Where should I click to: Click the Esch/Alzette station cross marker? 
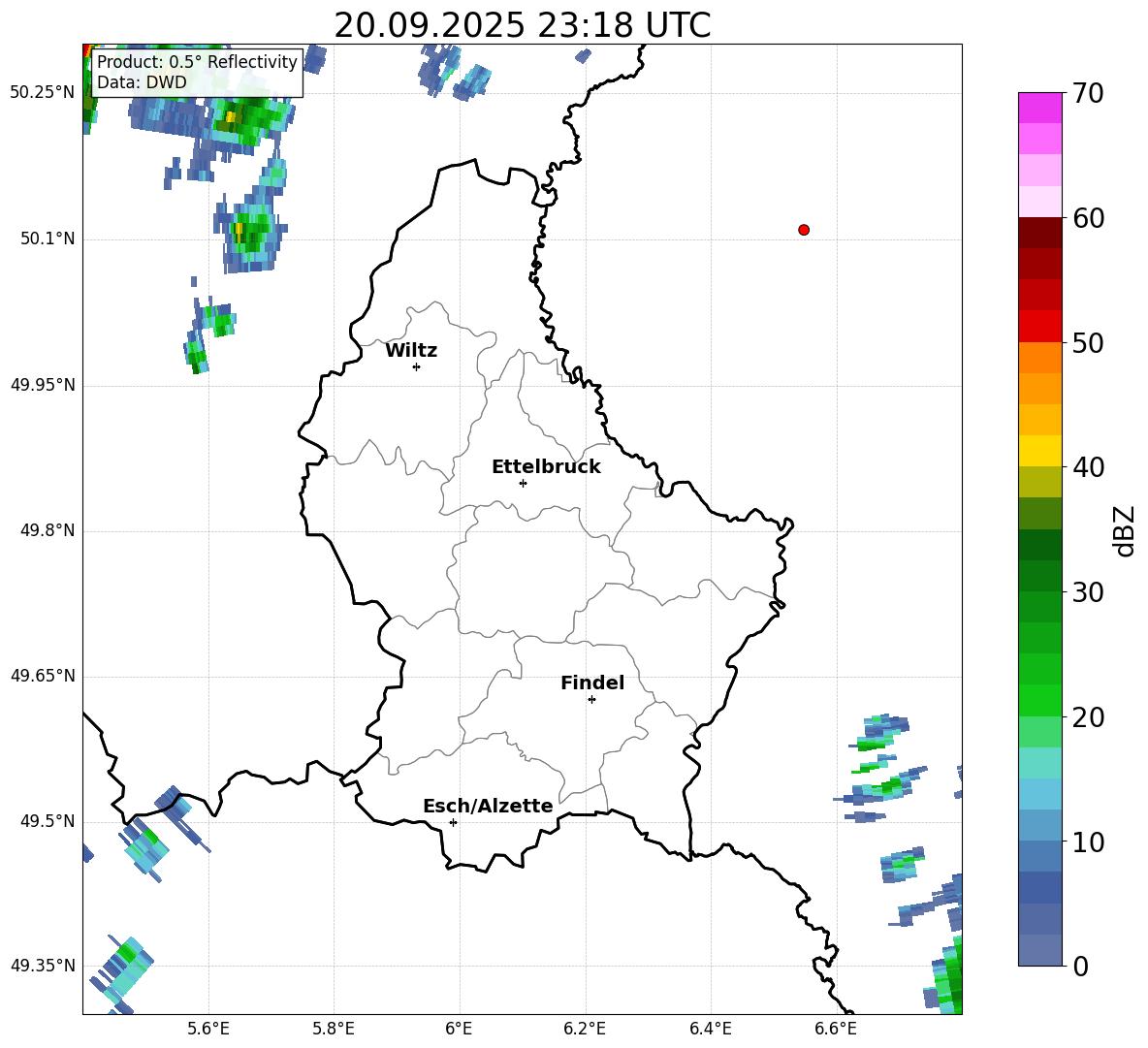click(453, 822)
